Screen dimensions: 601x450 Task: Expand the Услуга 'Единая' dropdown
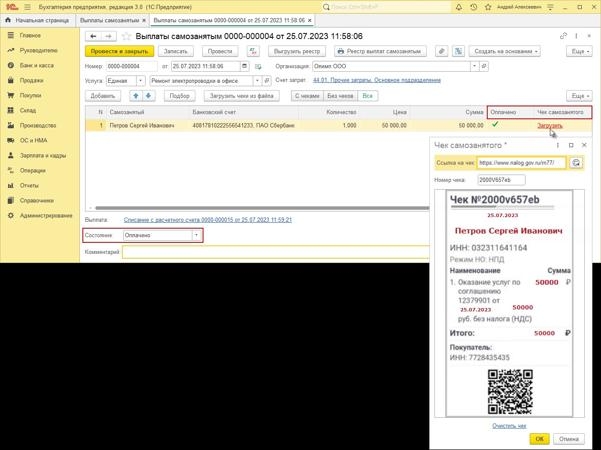click(x=140, y=81)
